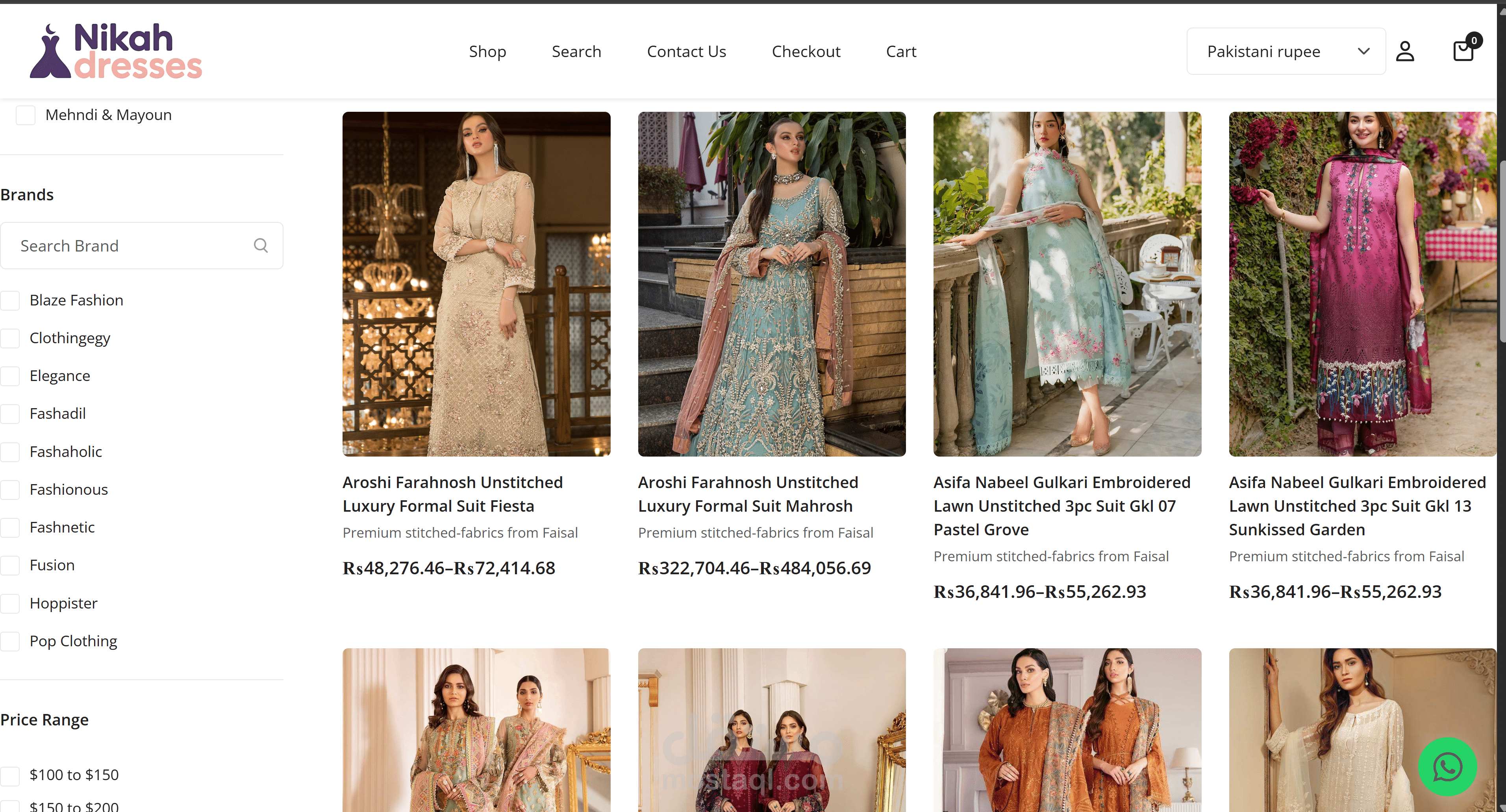Open the Luxury Formal Suit Fiesta title link
This screenshot has width=1506, height=812.
453,494
